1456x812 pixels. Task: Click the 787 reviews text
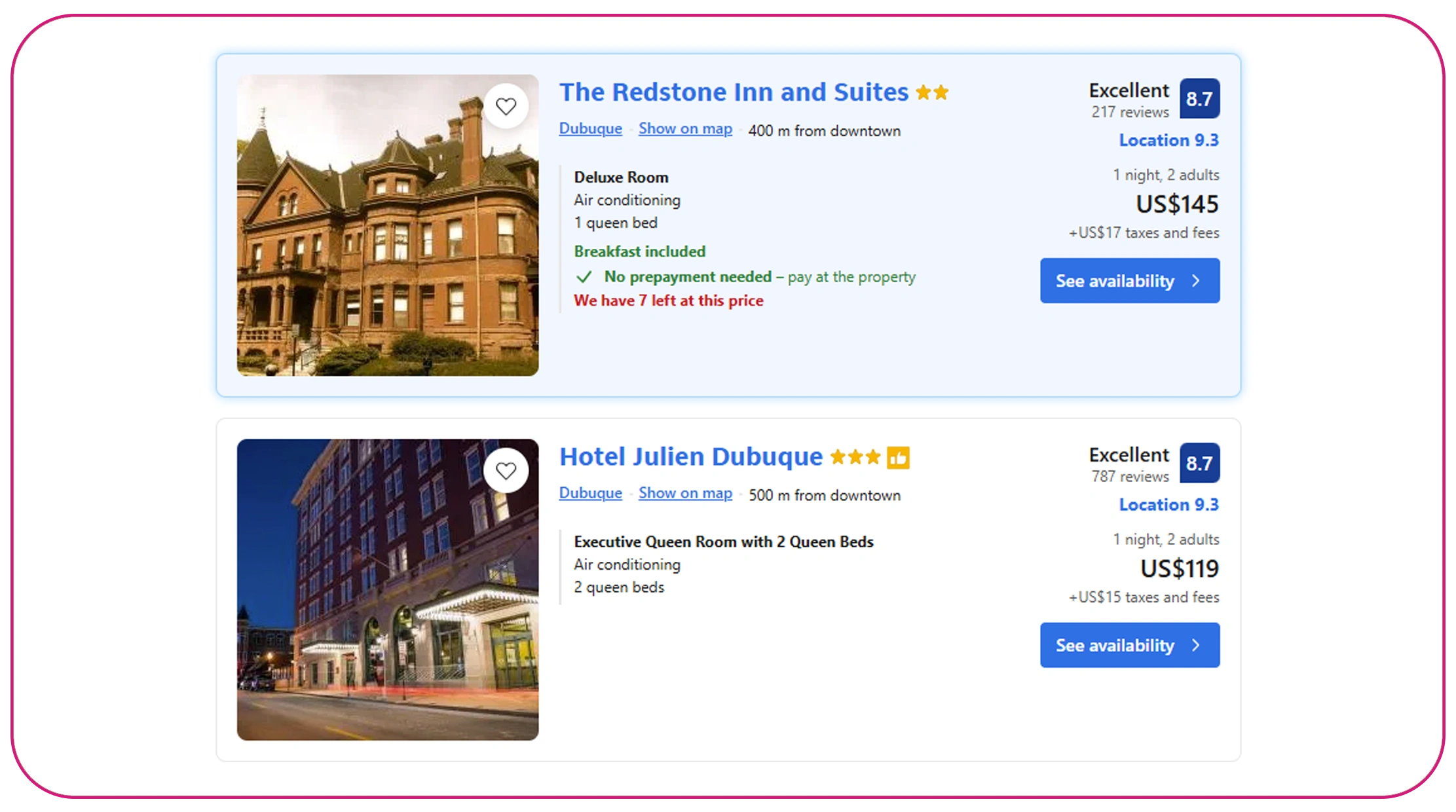pos(1130,477)
